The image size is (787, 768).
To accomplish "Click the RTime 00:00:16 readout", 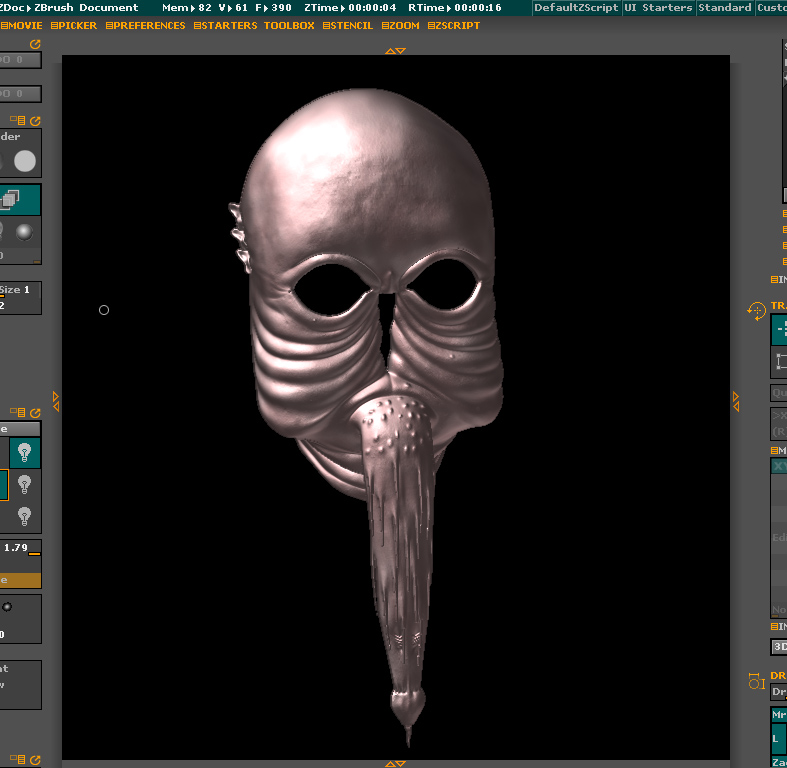I will point(455,8).
